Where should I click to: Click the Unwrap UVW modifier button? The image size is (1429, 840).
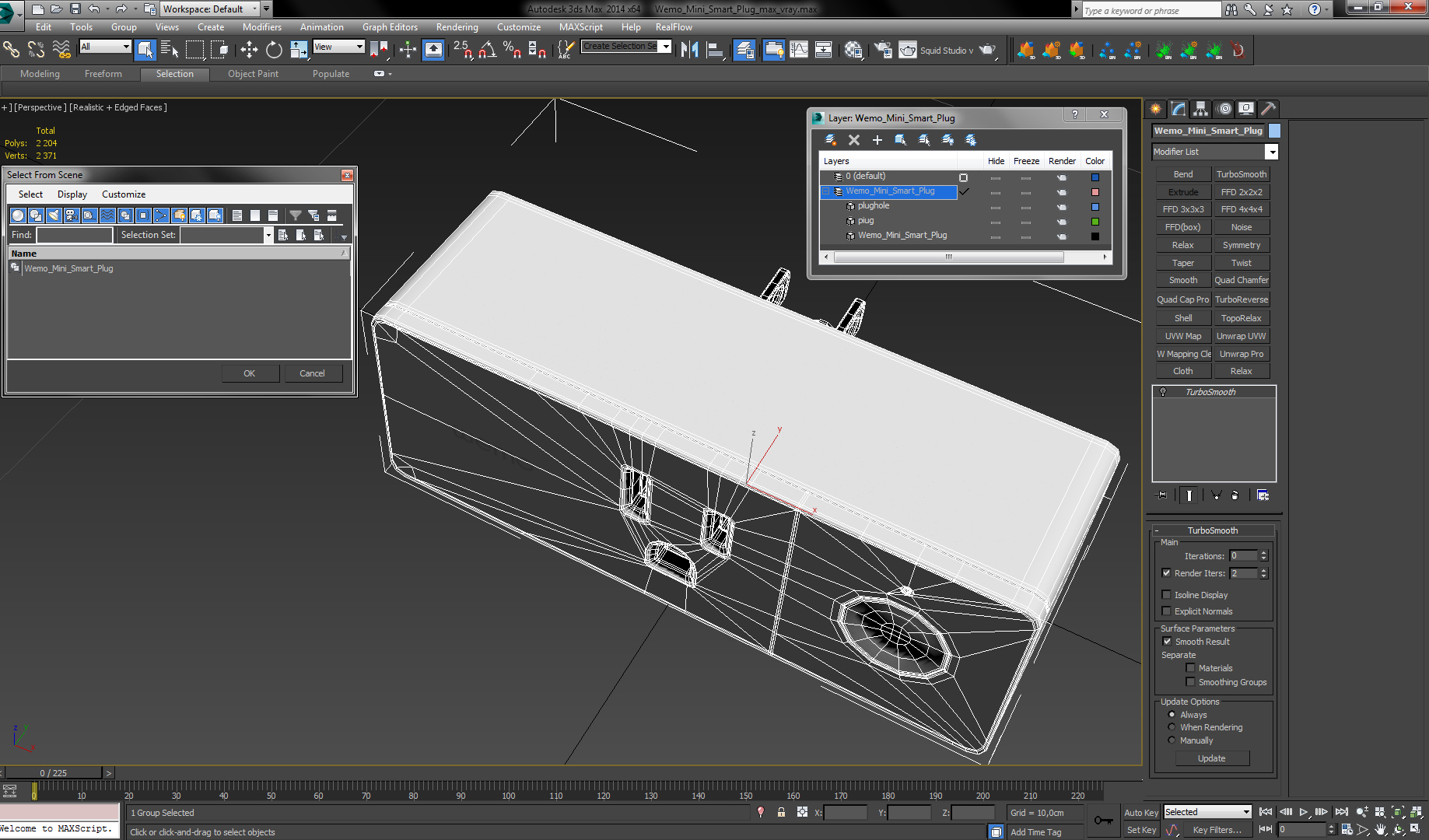coord(1241,336)
